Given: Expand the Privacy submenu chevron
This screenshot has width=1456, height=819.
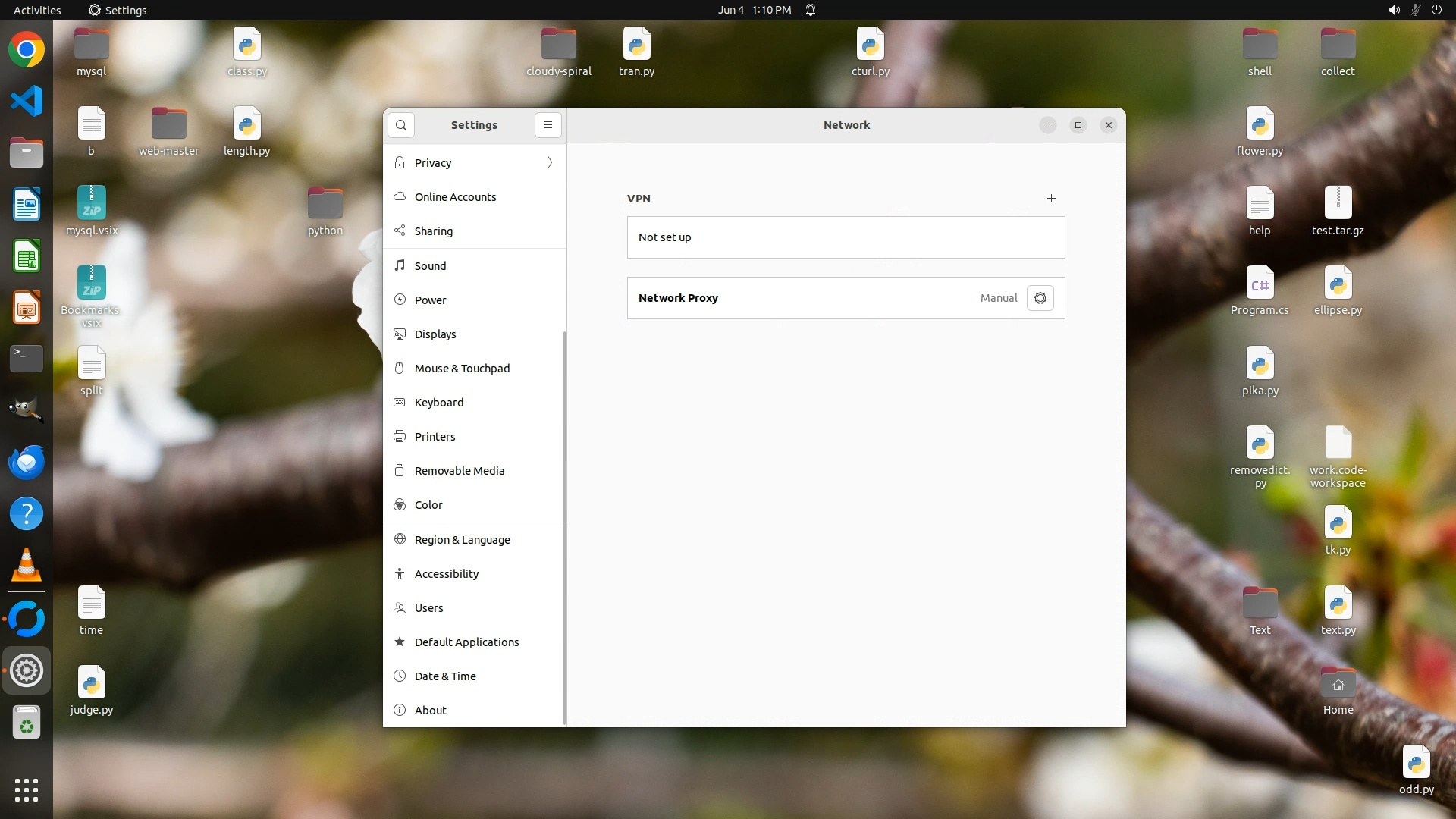Looking at the screenshot, I should pyautogui.click(x=550, y=163).
